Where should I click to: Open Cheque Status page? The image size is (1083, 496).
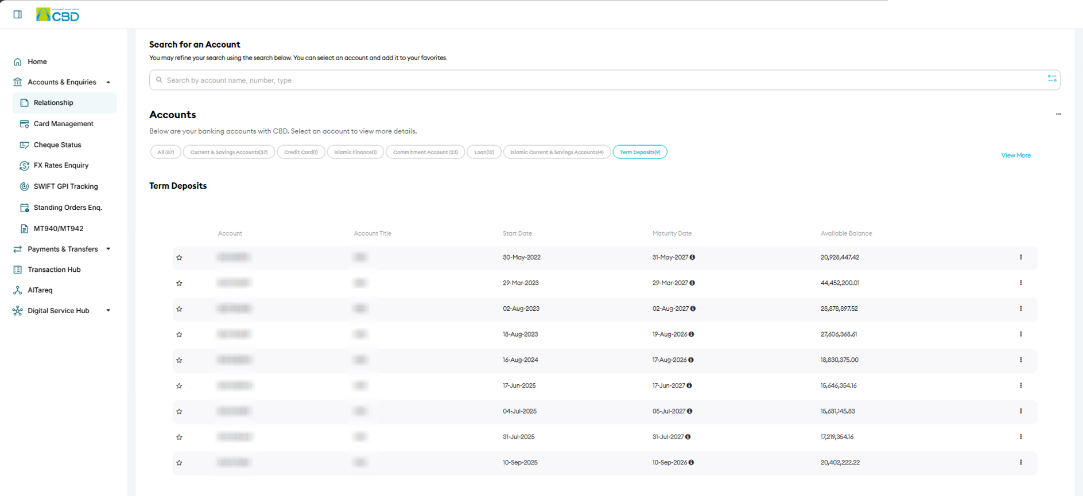57,145
